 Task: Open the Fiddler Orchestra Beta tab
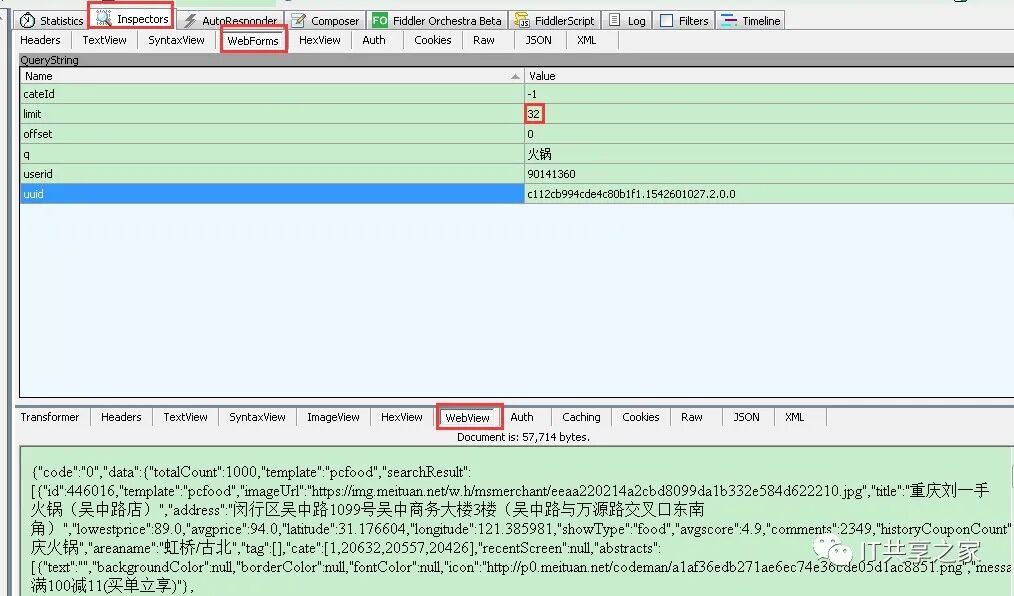tap(438, 21)
